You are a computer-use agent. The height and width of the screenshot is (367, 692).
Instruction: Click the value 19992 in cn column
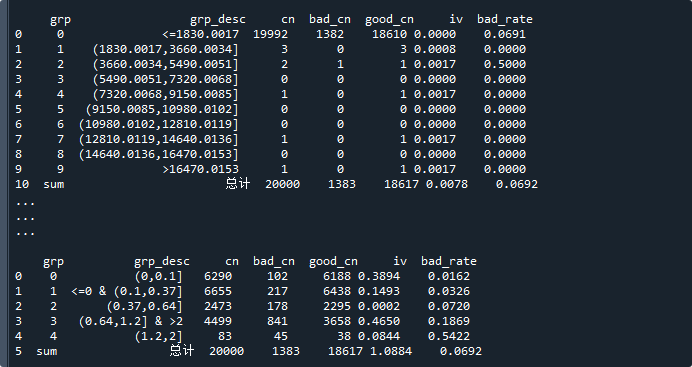pos(271,34)
